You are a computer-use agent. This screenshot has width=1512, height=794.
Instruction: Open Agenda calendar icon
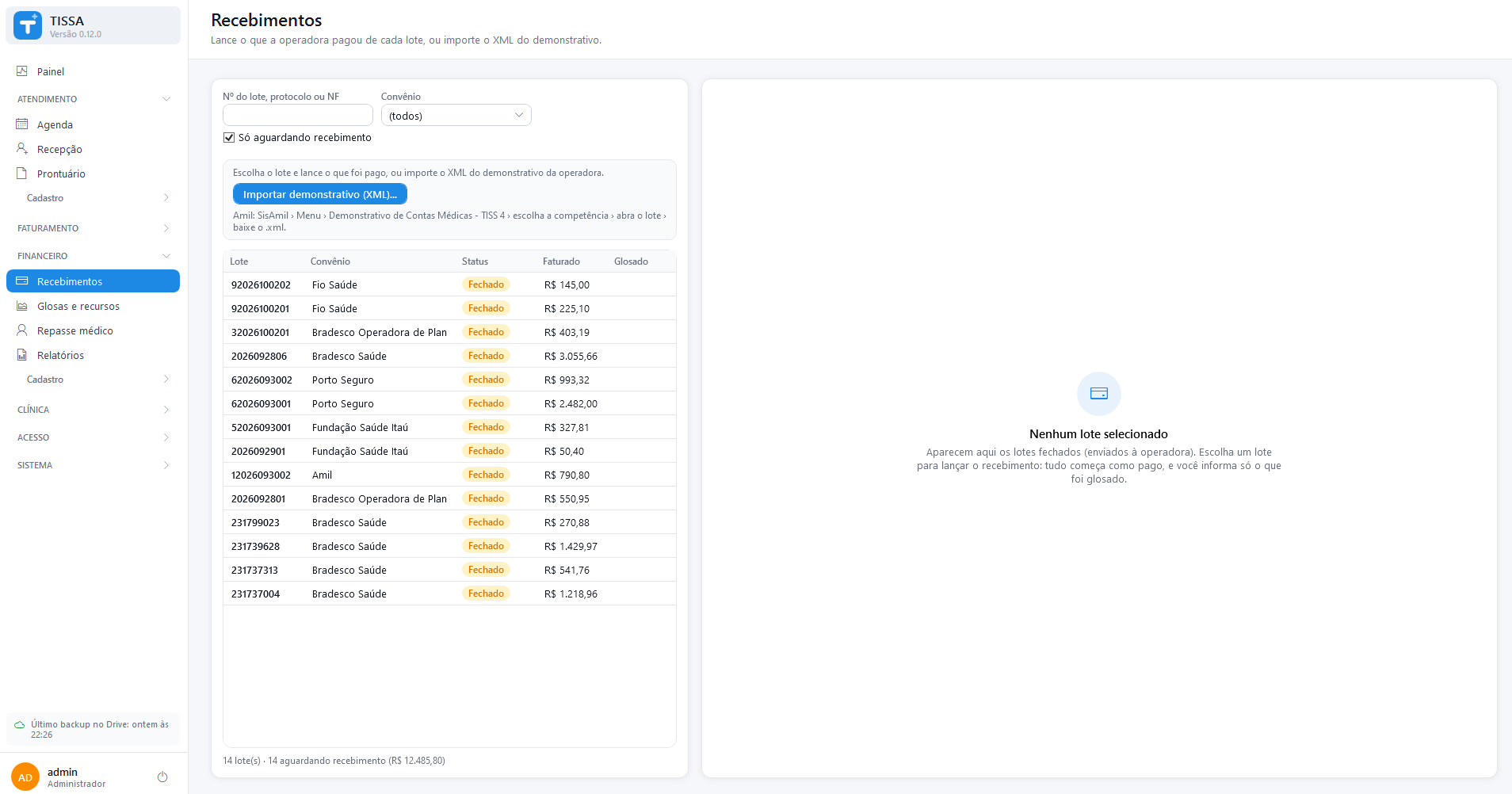[x=22, y=124]
